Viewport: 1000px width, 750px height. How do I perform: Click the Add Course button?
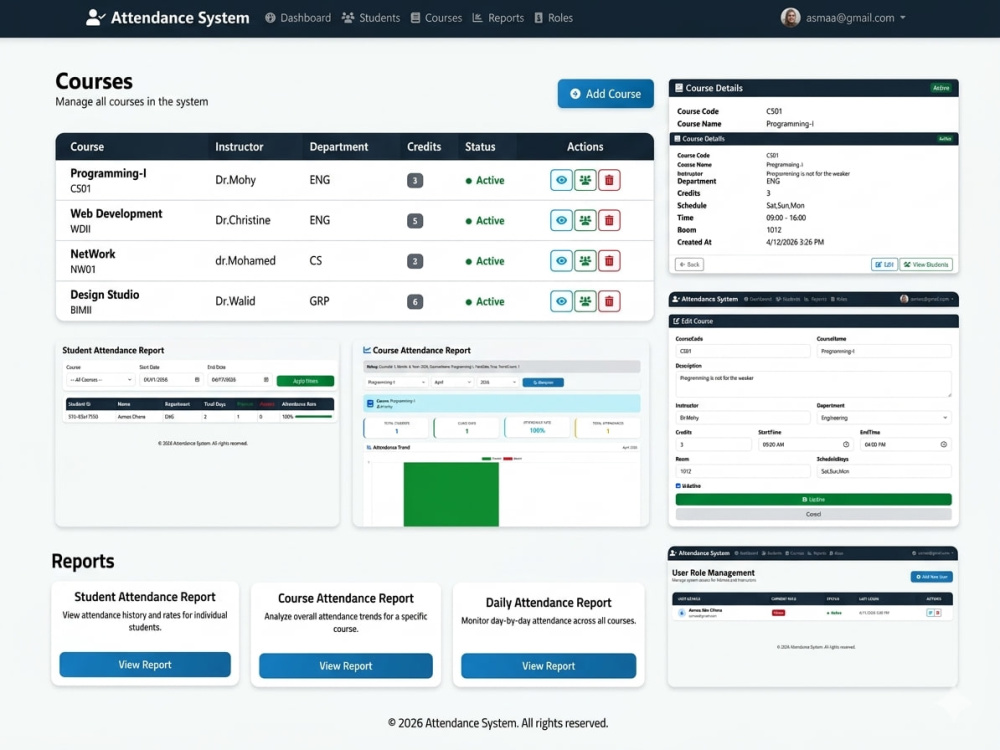pos(605,94)
